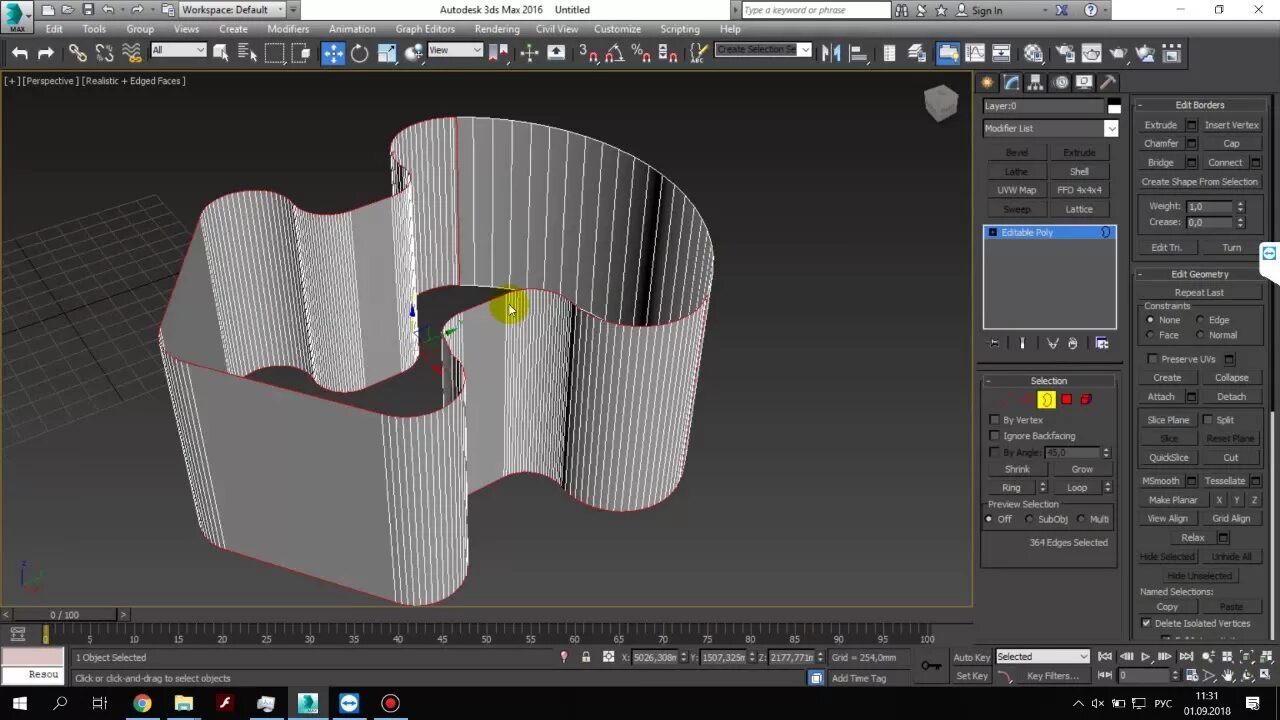This screenshot has height=720, width=1280.
Task: Enable Ignore Backfacing checkbox
Action: pos(994,436)
